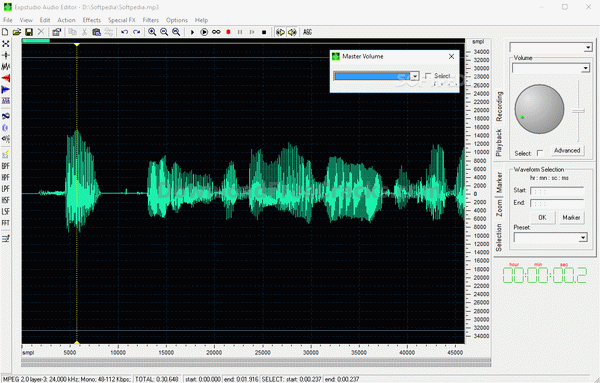Screen dimensions: 600x383
Task: Open file with folder icon
Action: coord(16,32)
